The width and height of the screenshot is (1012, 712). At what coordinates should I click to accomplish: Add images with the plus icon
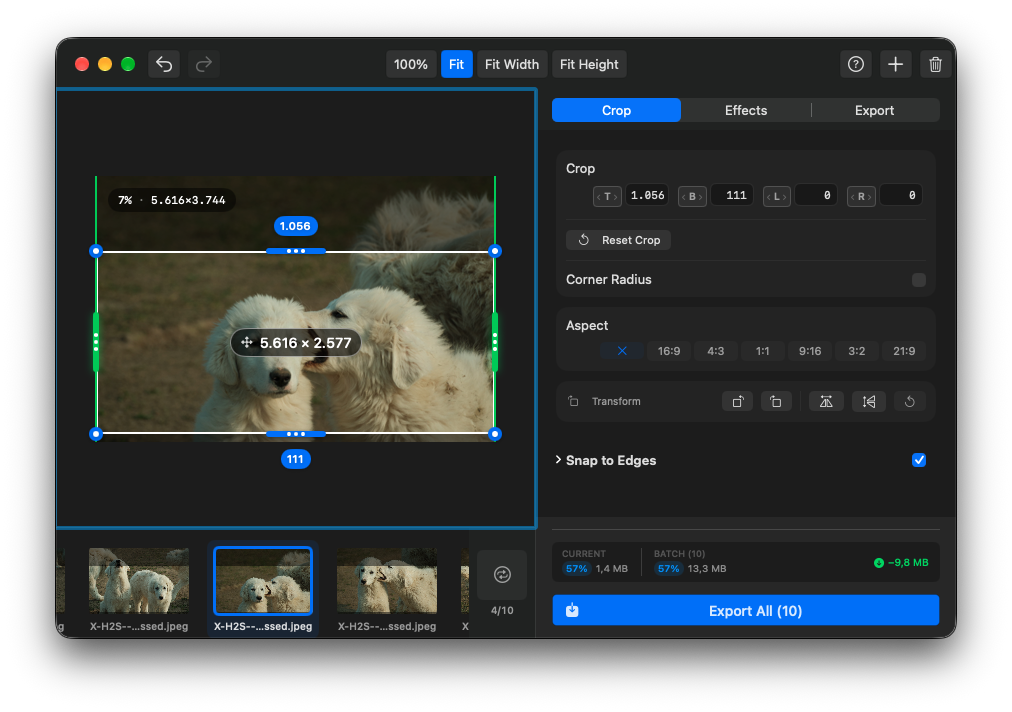coord(895,64)
